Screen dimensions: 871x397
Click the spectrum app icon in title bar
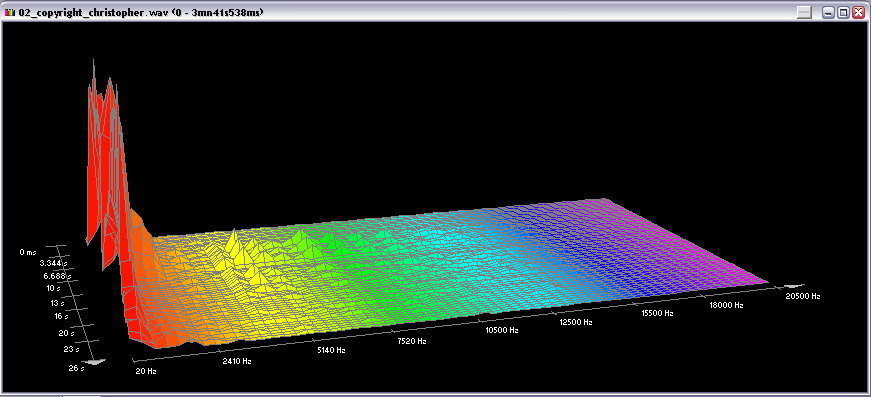(x=9, y=12)
